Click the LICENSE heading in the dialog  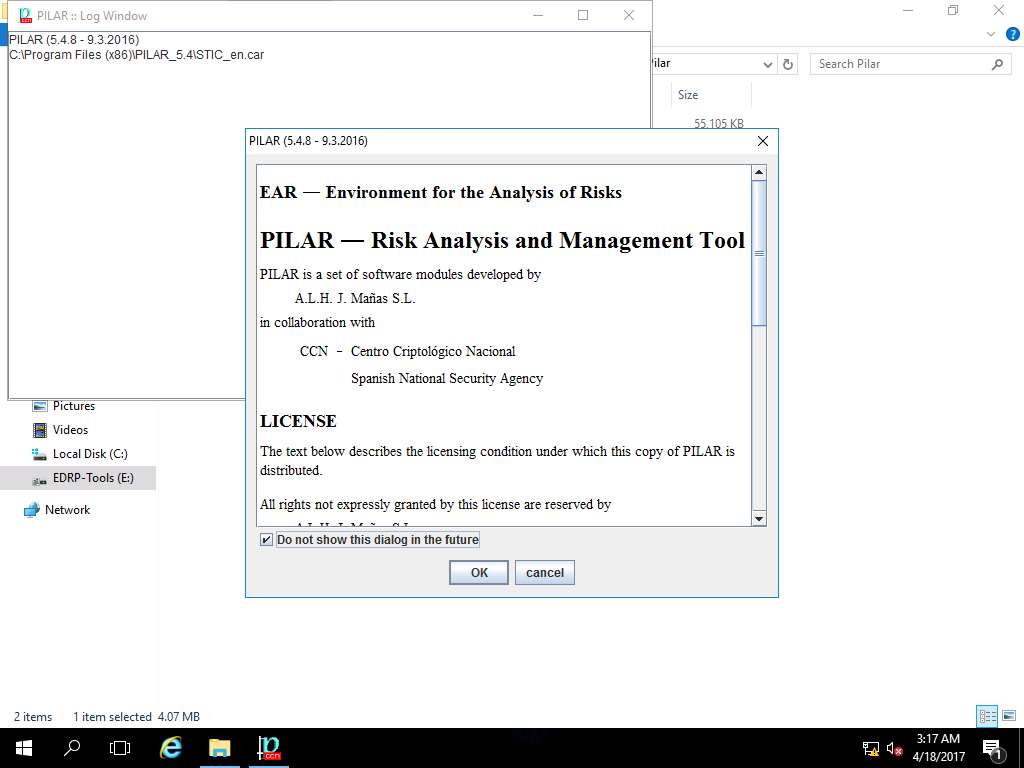[x=298, y=421]
